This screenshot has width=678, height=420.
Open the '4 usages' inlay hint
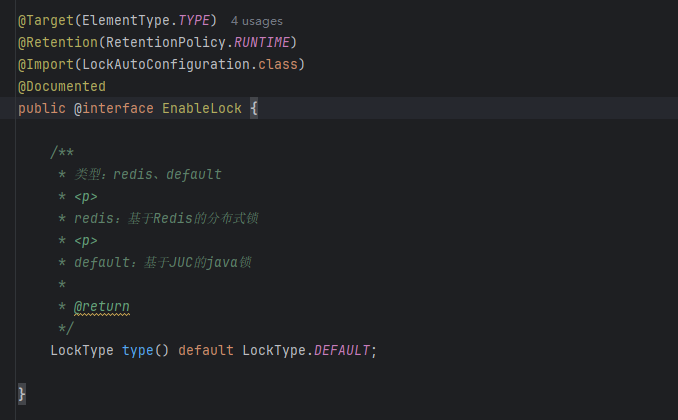[x=256, y=21]
